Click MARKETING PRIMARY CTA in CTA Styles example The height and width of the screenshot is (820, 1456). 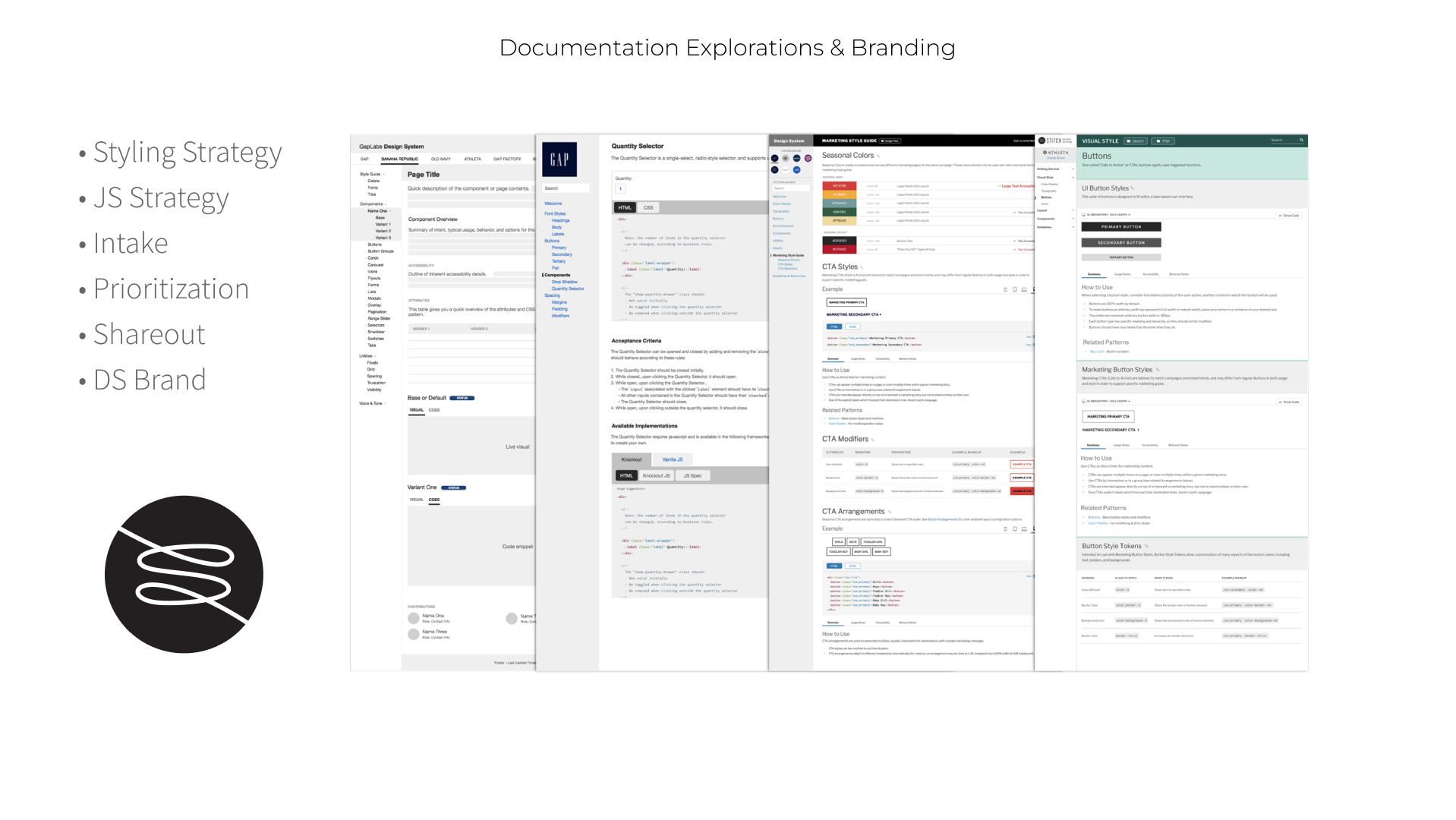(x=846, y=302)
